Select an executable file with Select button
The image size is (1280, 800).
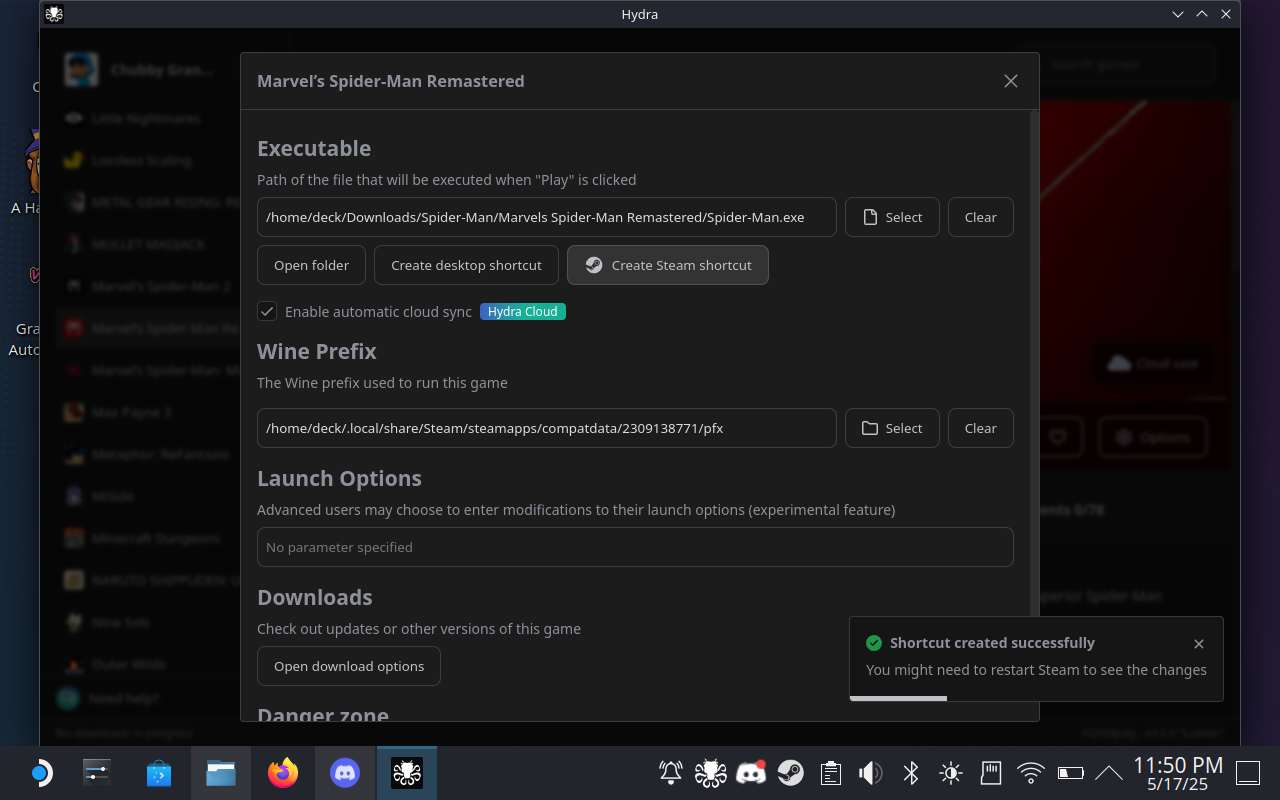click(892, 217)
